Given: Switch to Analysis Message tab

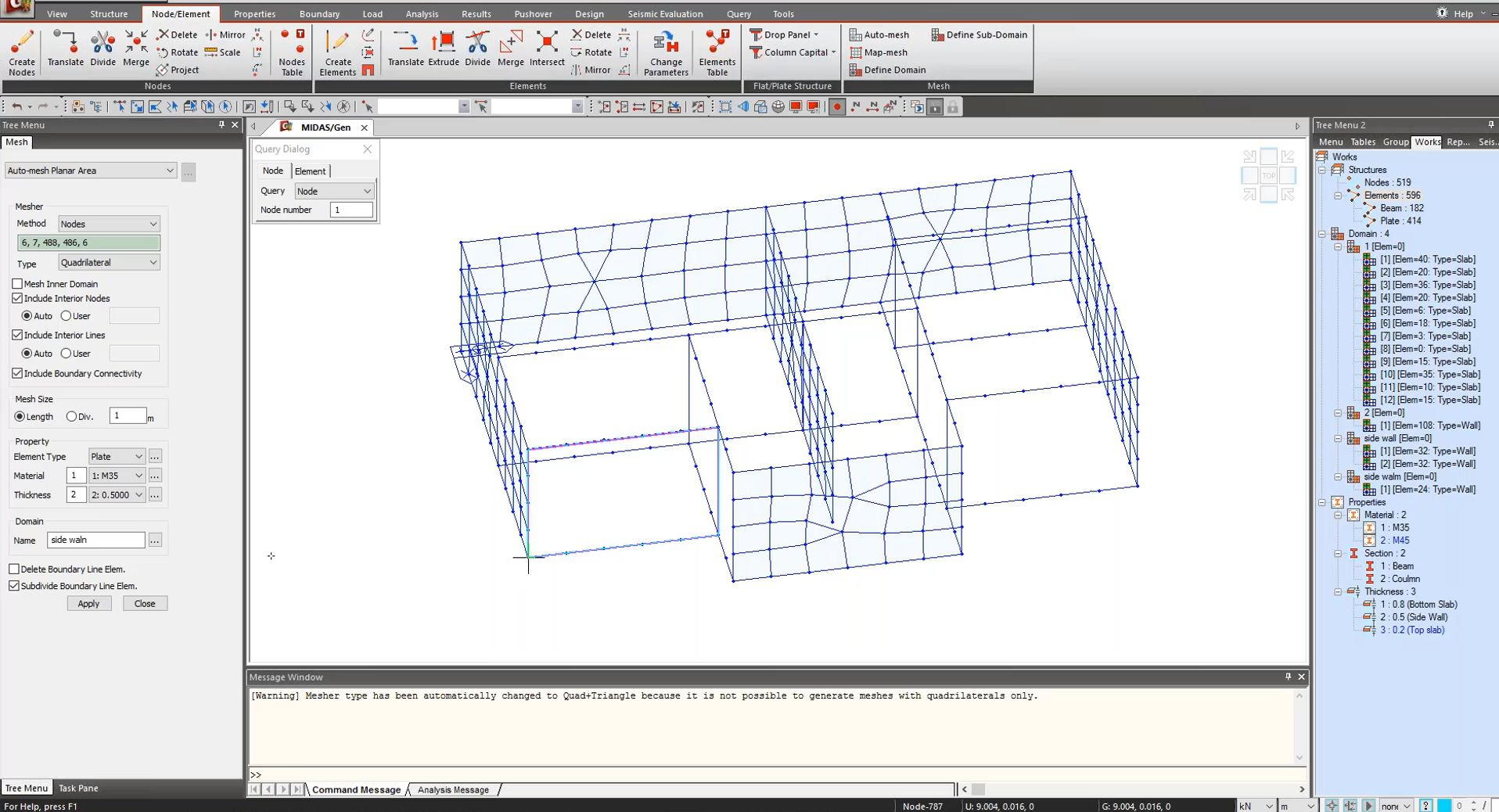Looking at the screenshot, I should pos(453,789).
